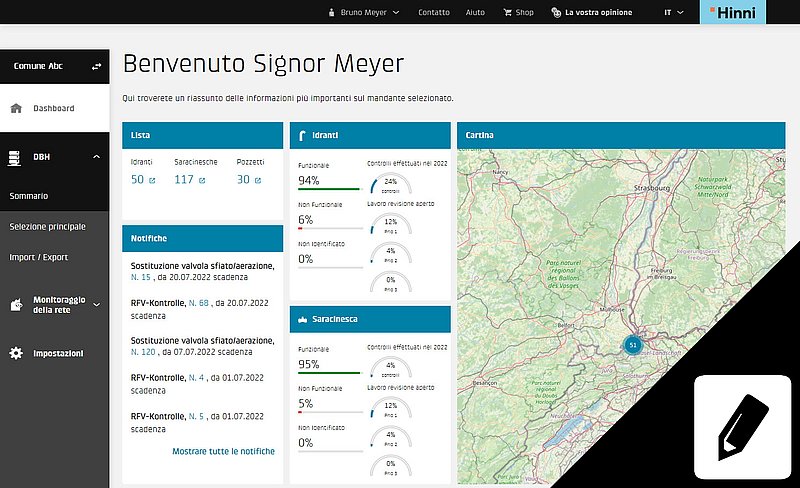This screenshot has width=800, height=488.
Task: Click the swap arrows beside Comune Abc
Action: tap(96, 66)
